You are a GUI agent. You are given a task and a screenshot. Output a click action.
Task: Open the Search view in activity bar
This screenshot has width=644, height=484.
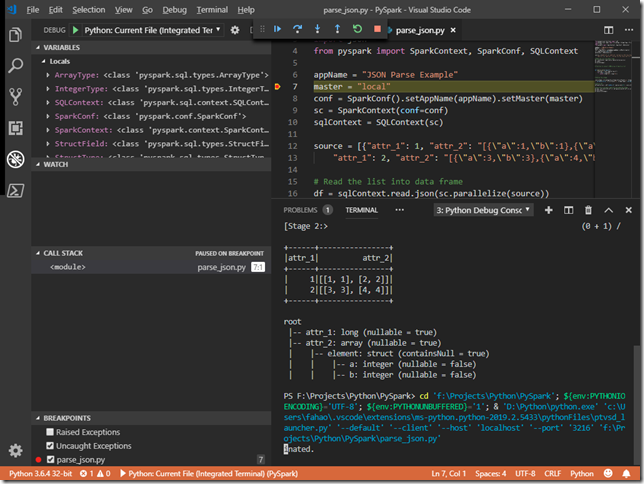[x=15, y=66]
